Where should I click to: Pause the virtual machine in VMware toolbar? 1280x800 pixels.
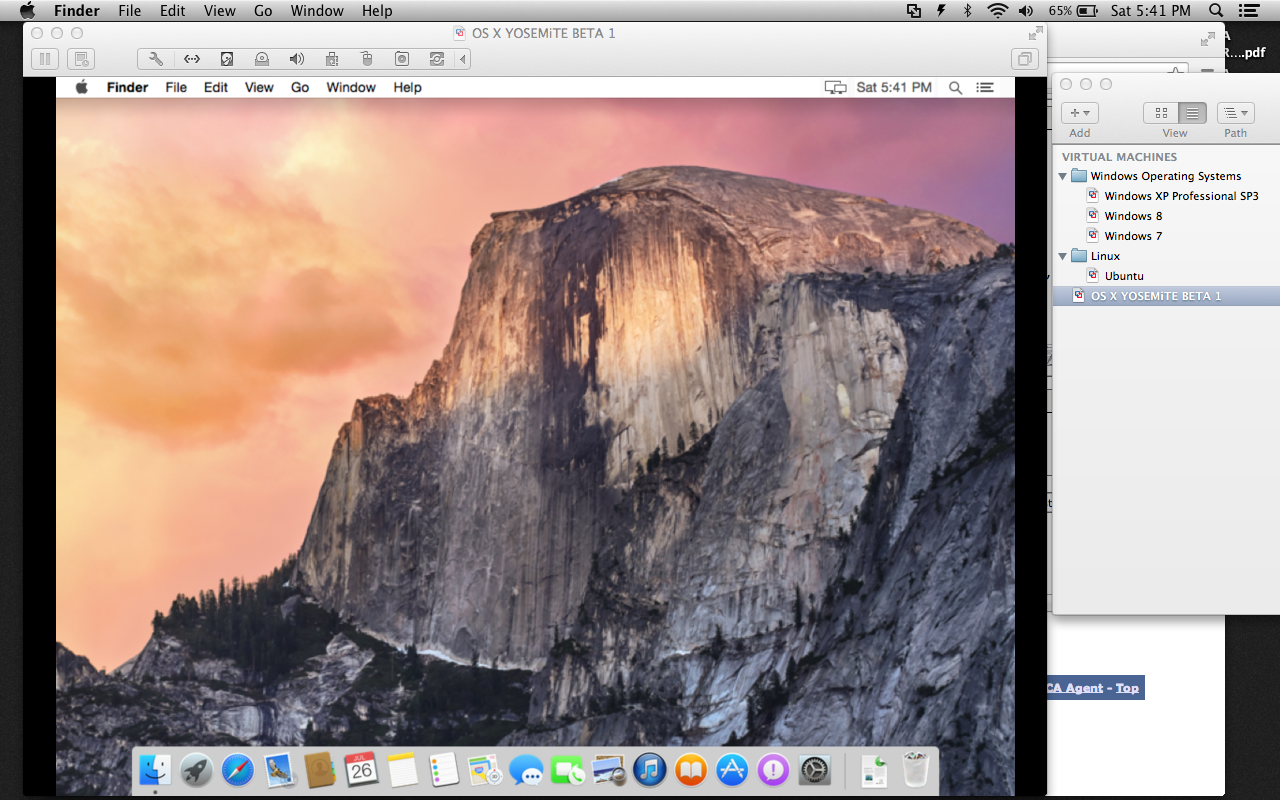pos(45,59)
